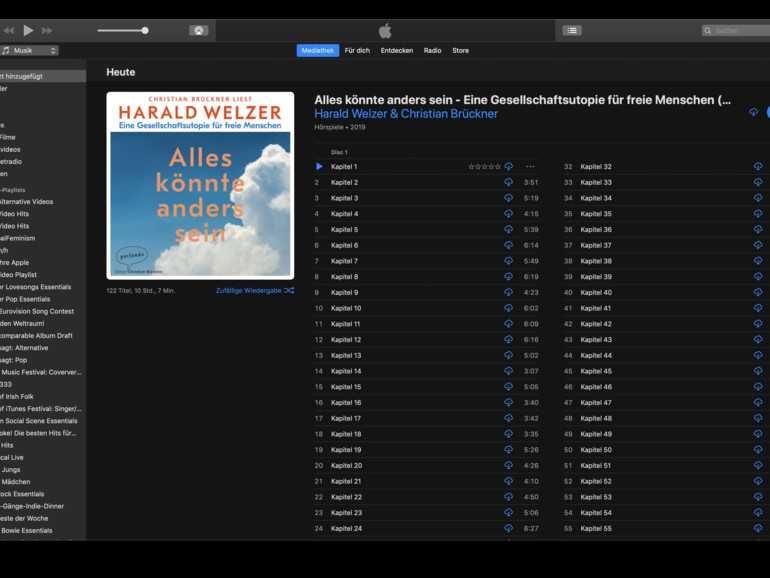Select the Kapitel 14 track title
The height and width of the screenshot is (578, 770).
(x=346, y=371)
